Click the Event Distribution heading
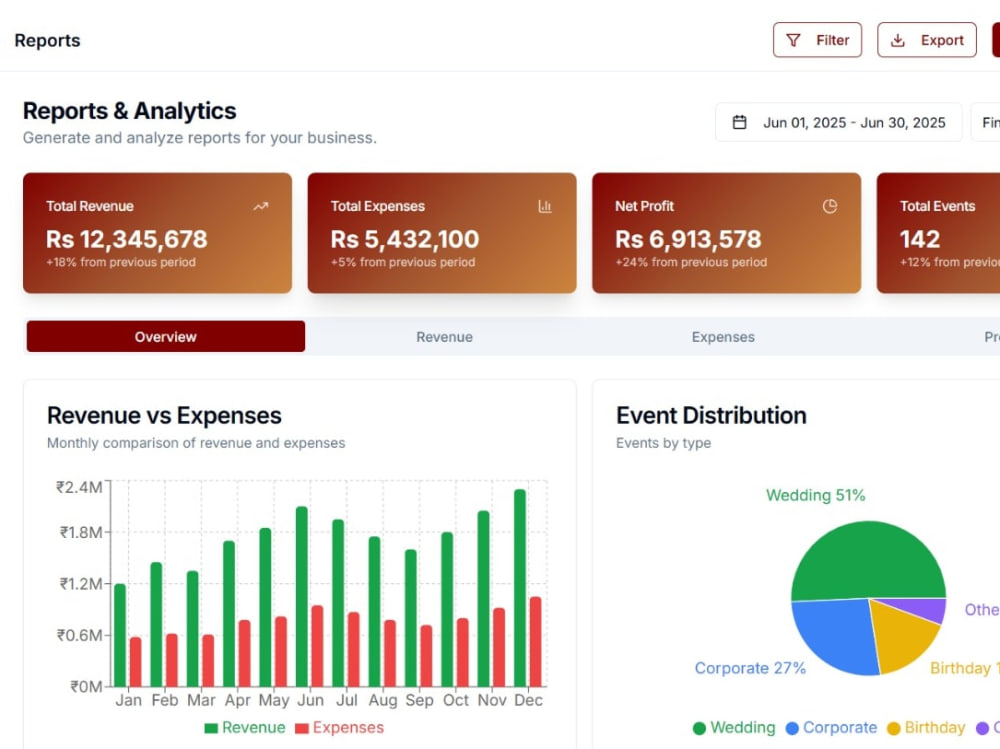The image size is (1000, 749). (711, 415)
